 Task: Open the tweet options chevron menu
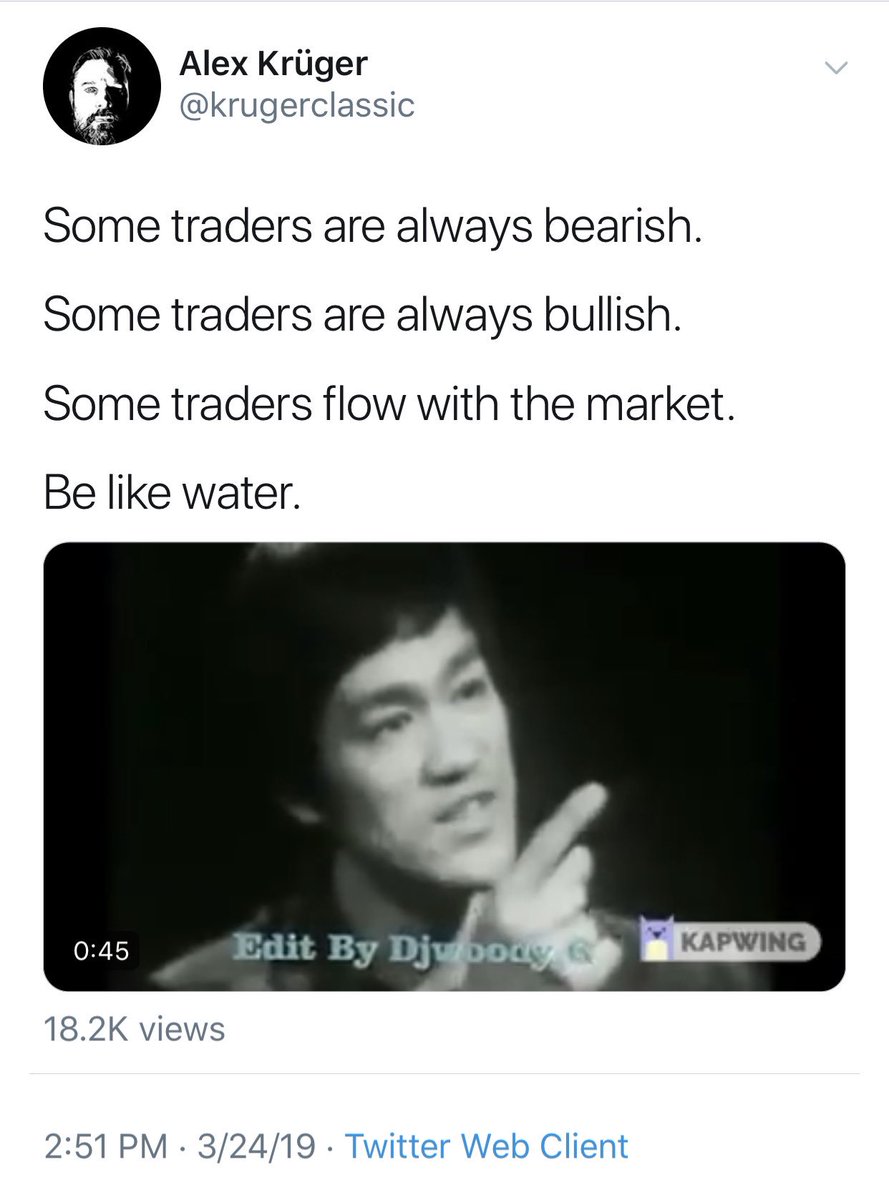[x=833, y=68]
